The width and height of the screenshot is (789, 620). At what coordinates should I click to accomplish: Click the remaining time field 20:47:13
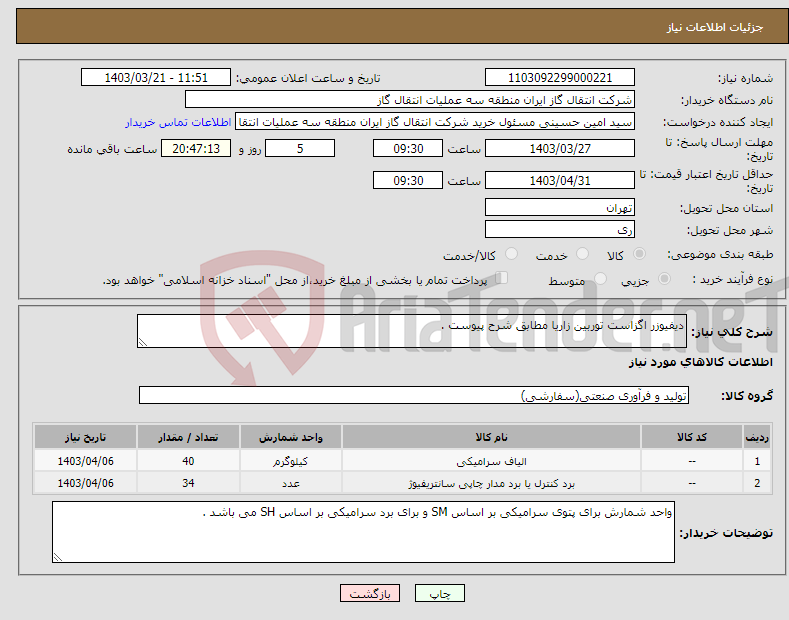pyautogui.click(x=196, y=148)
